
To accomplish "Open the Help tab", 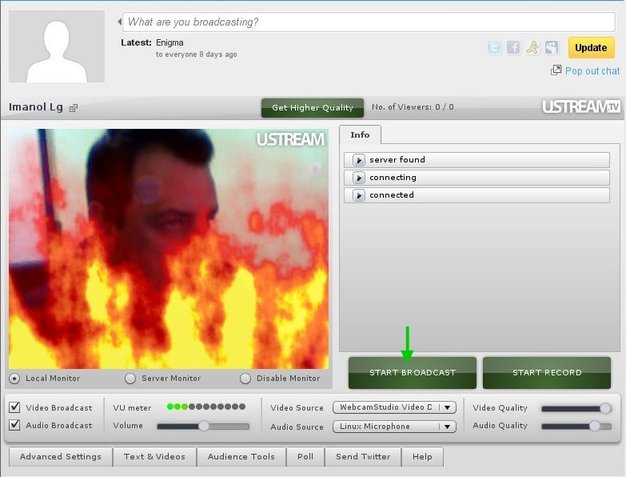I will (x=422, y=457).
